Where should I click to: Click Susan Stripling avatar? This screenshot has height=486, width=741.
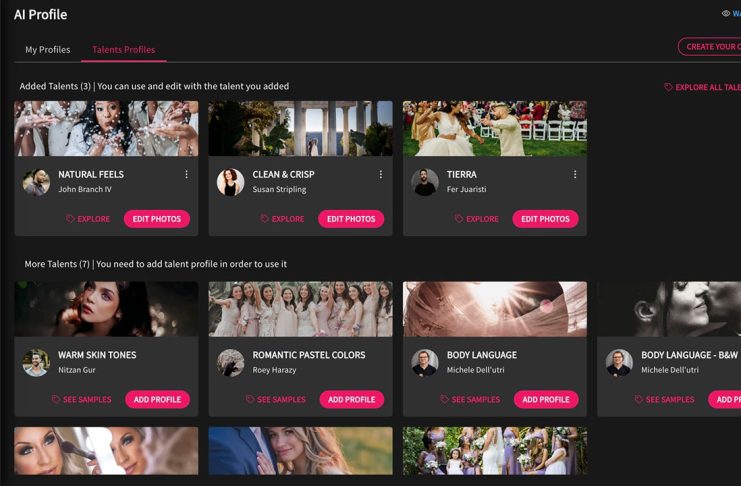(x=231, y=182)
